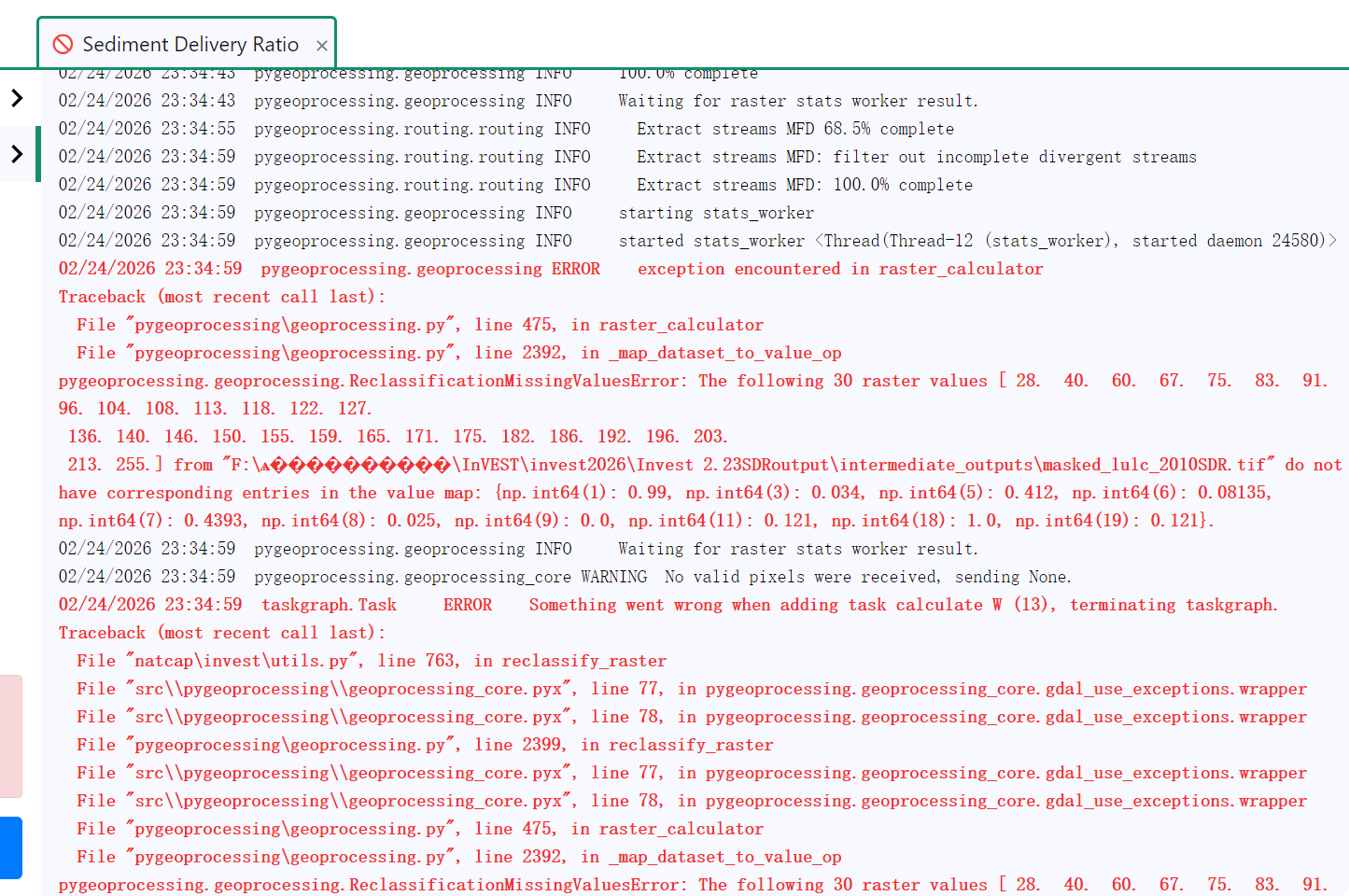1349x896 pixels.
Task: Close the Sediment Delivery Ratio tab
Action: [x=321, y=46]
